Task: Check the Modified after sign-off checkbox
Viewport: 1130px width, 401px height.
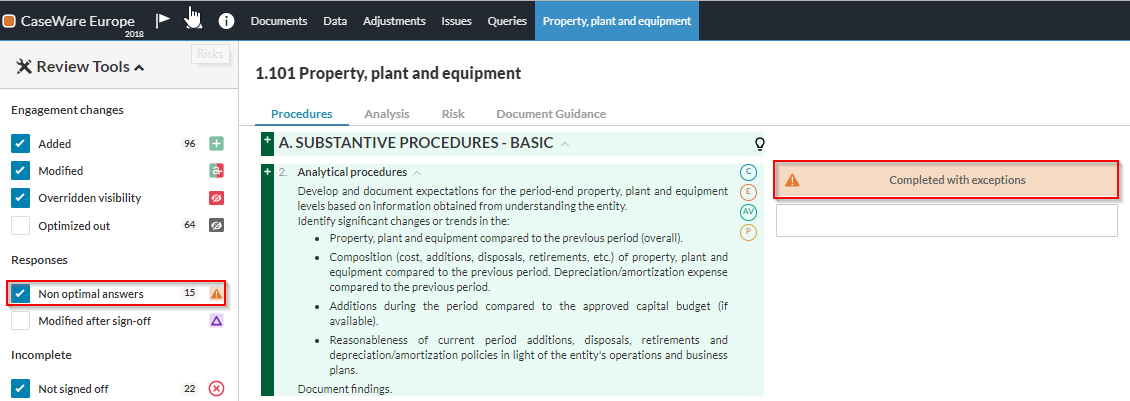Action: (22, 321)
